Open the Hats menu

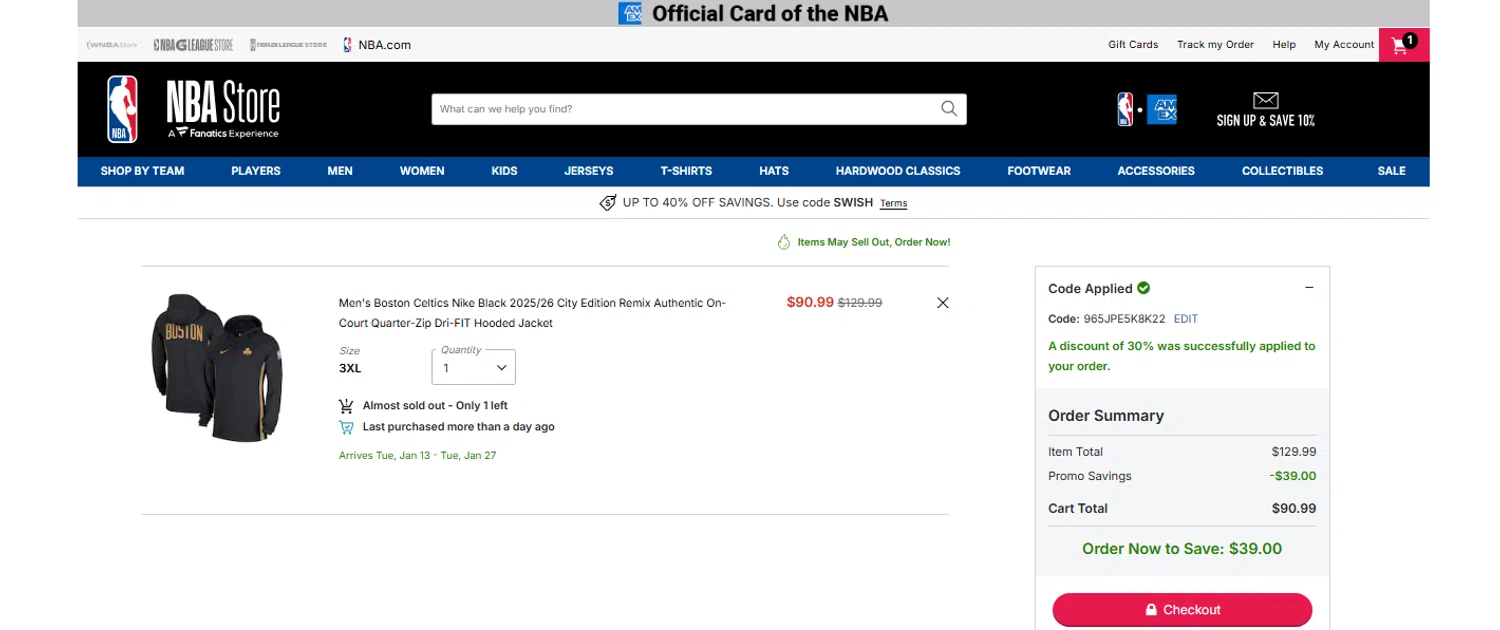[x=774, y=171]
